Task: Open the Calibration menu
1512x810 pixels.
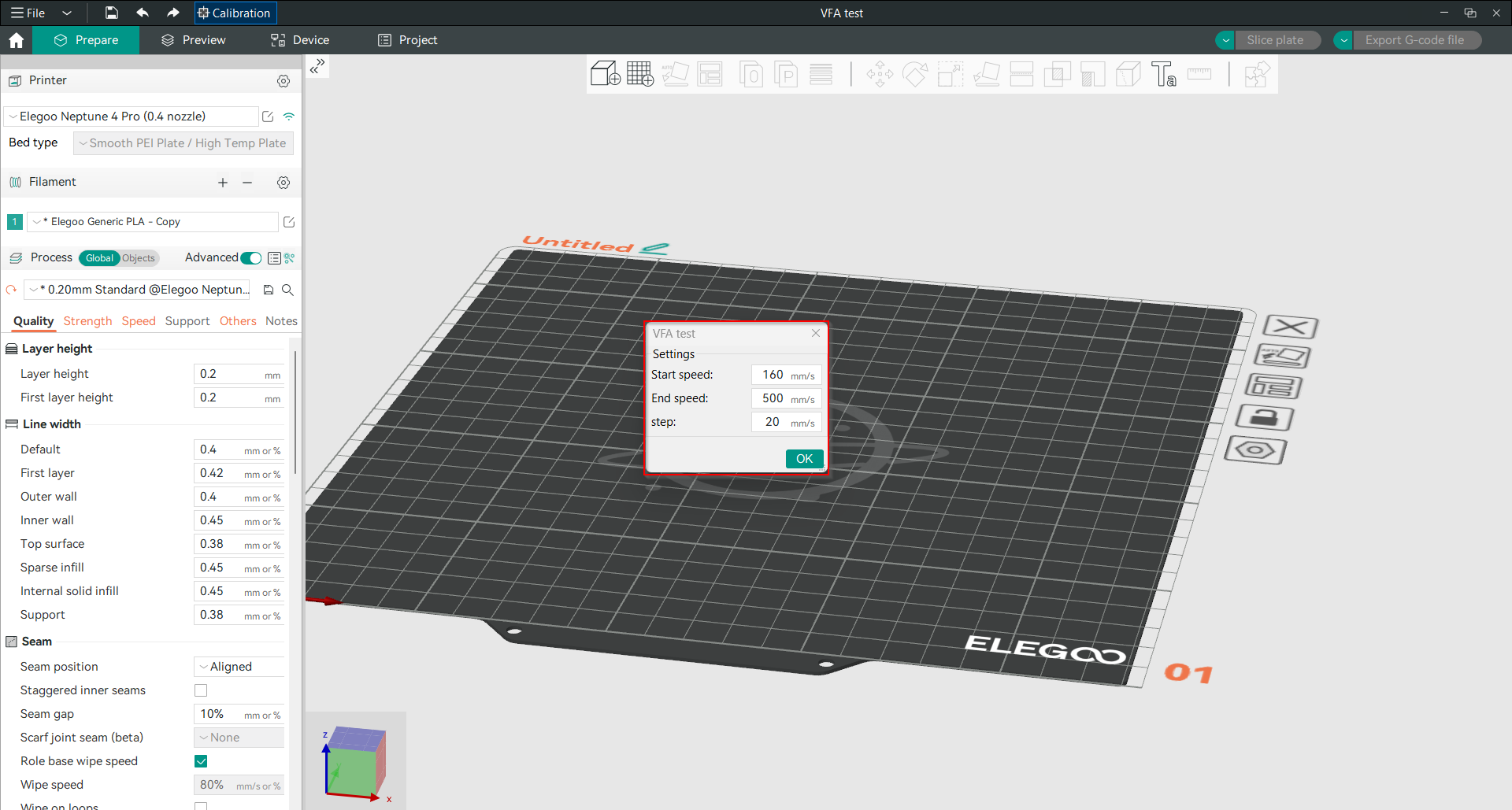Action: 235,13
